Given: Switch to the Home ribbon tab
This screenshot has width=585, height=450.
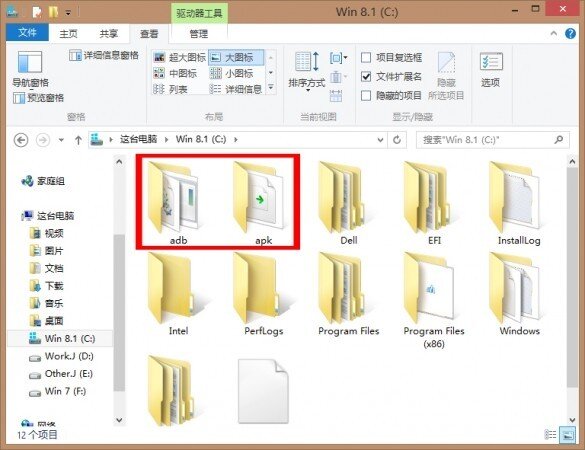Looking at the screenshot, I should coord(69,34).
